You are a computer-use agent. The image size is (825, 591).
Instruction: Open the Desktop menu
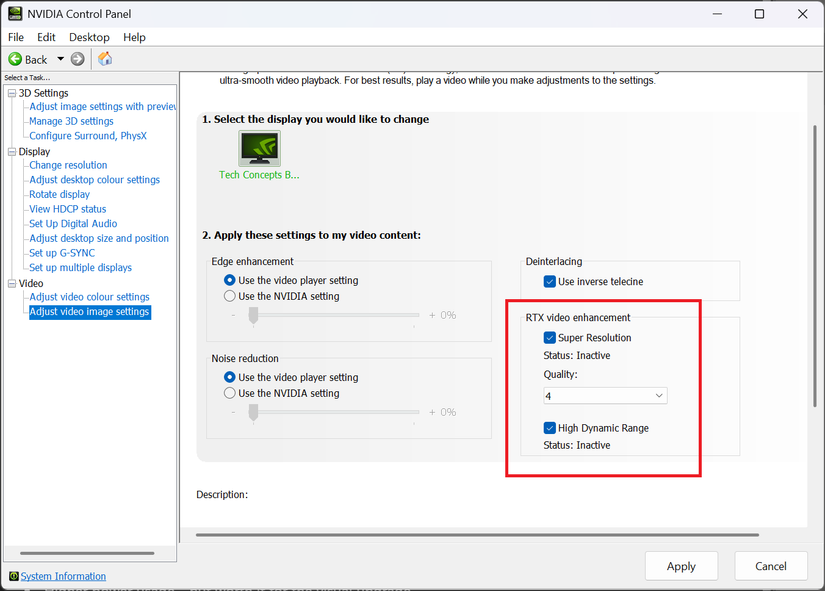[x=89, y=37]
